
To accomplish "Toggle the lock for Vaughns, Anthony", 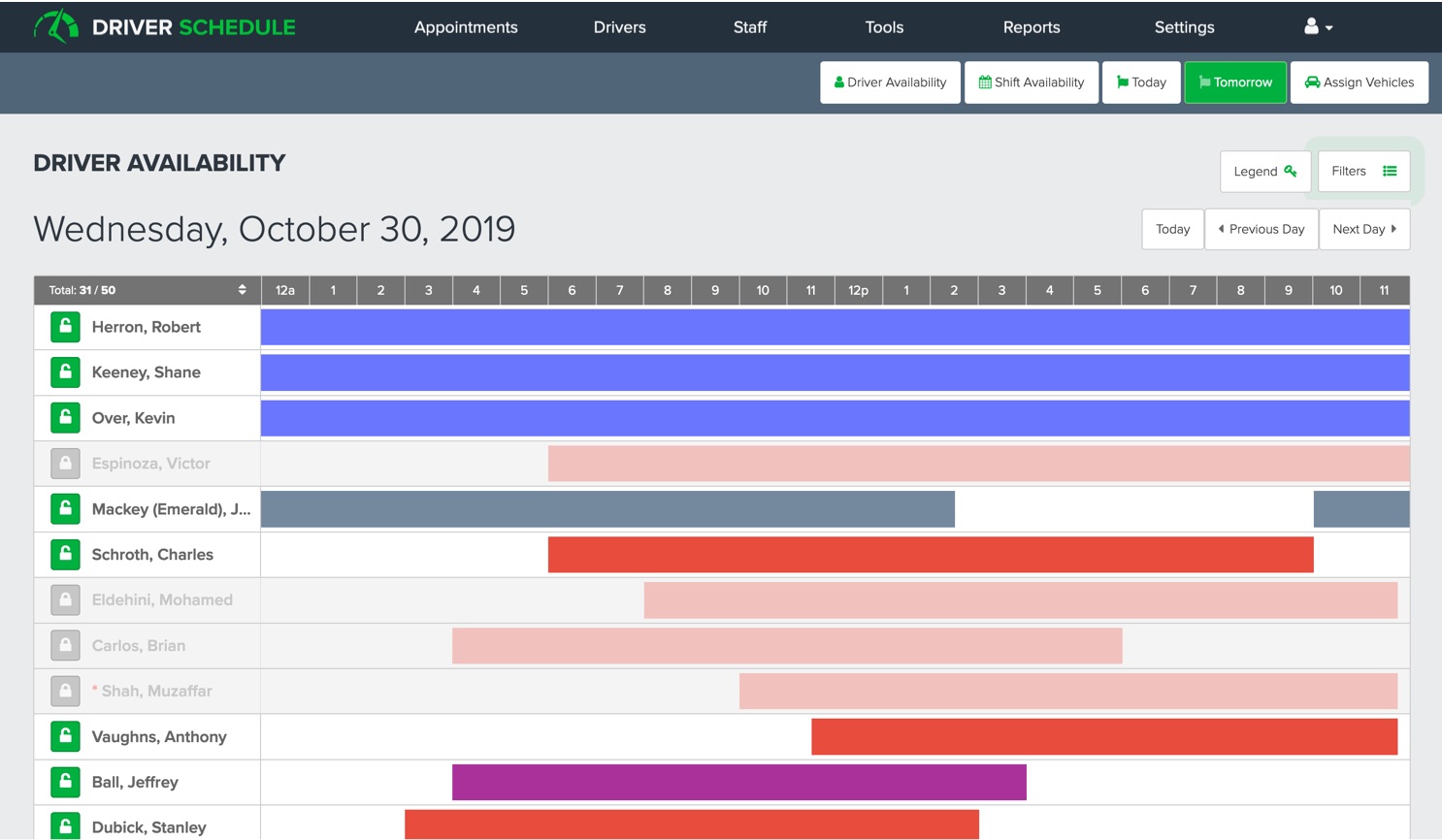I will point(65,736).
